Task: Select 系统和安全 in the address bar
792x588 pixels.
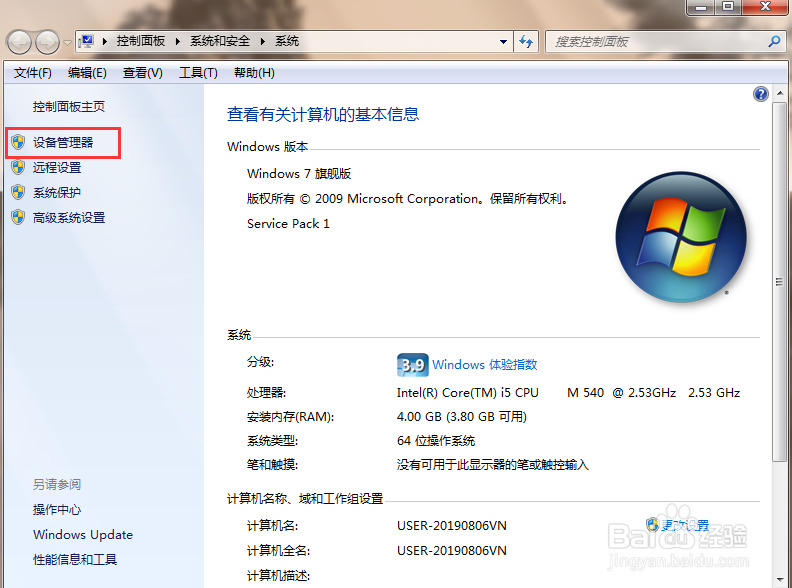Action: click(220, 41)
